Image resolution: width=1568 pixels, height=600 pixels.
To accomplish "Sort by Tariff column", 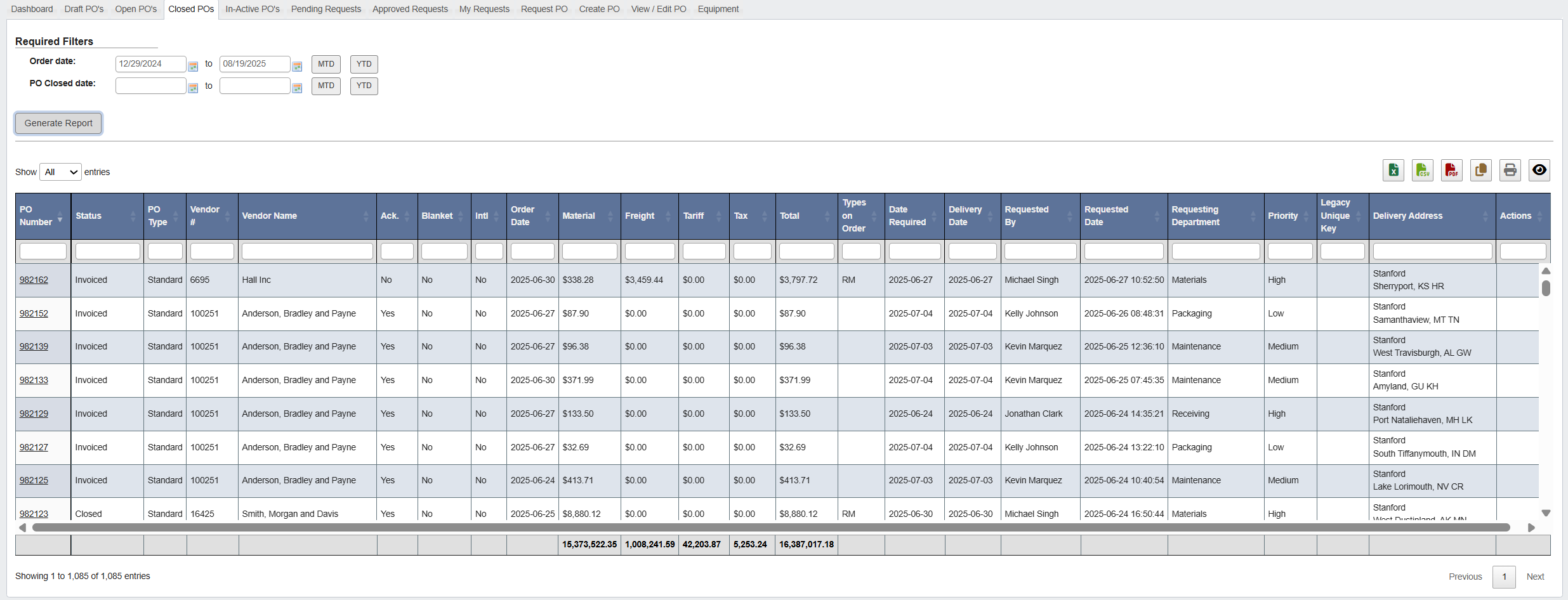I will [x=704, y=216].
